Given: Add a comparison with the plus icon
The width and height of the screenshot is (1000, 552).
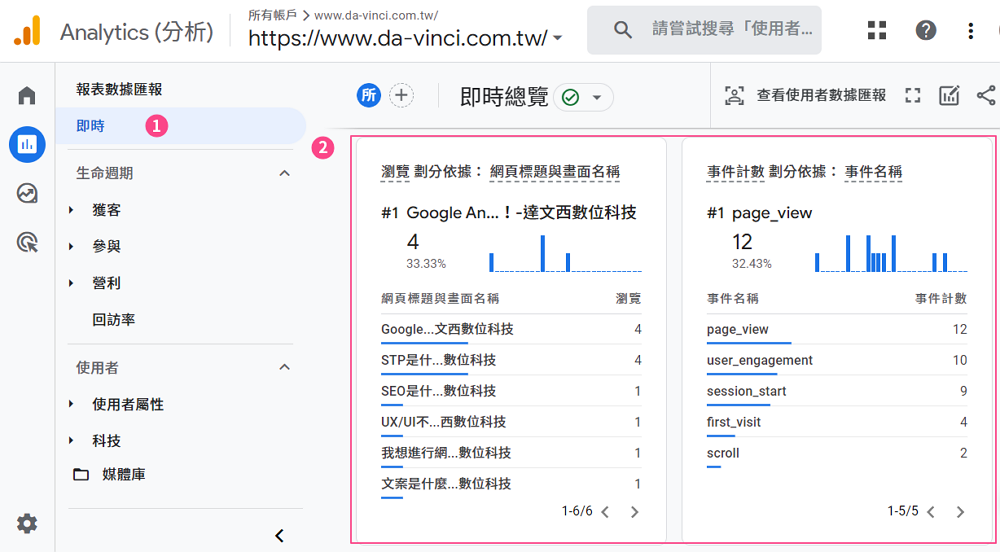Looking at the screenshot, I should pos(401,96).
